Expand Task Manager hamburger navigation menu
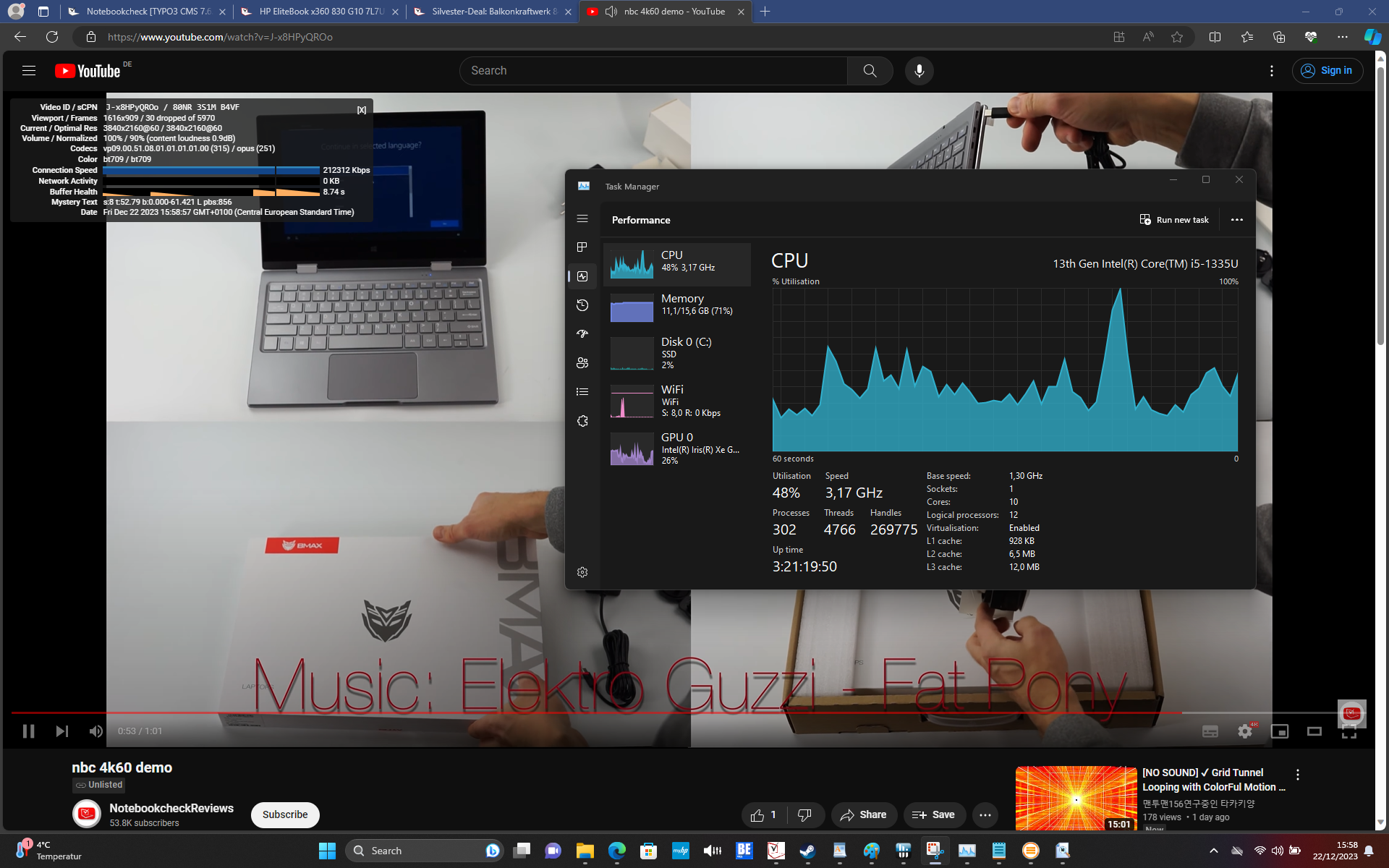This screenshot has height=868, width=1389. (582, 219)
